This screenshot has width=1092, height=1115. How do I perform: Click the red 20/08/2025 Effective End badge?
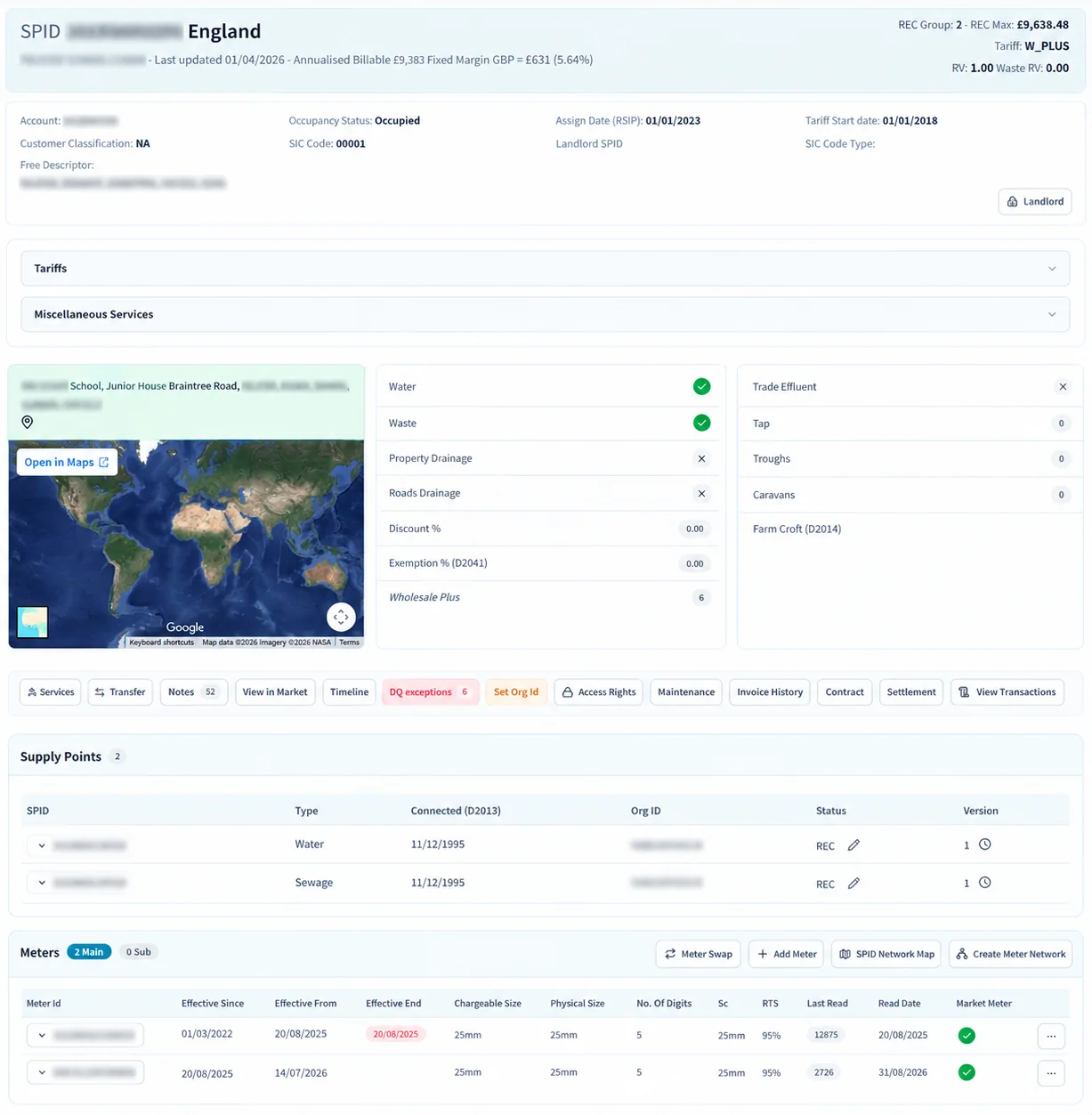click(x=396, y=1034)
